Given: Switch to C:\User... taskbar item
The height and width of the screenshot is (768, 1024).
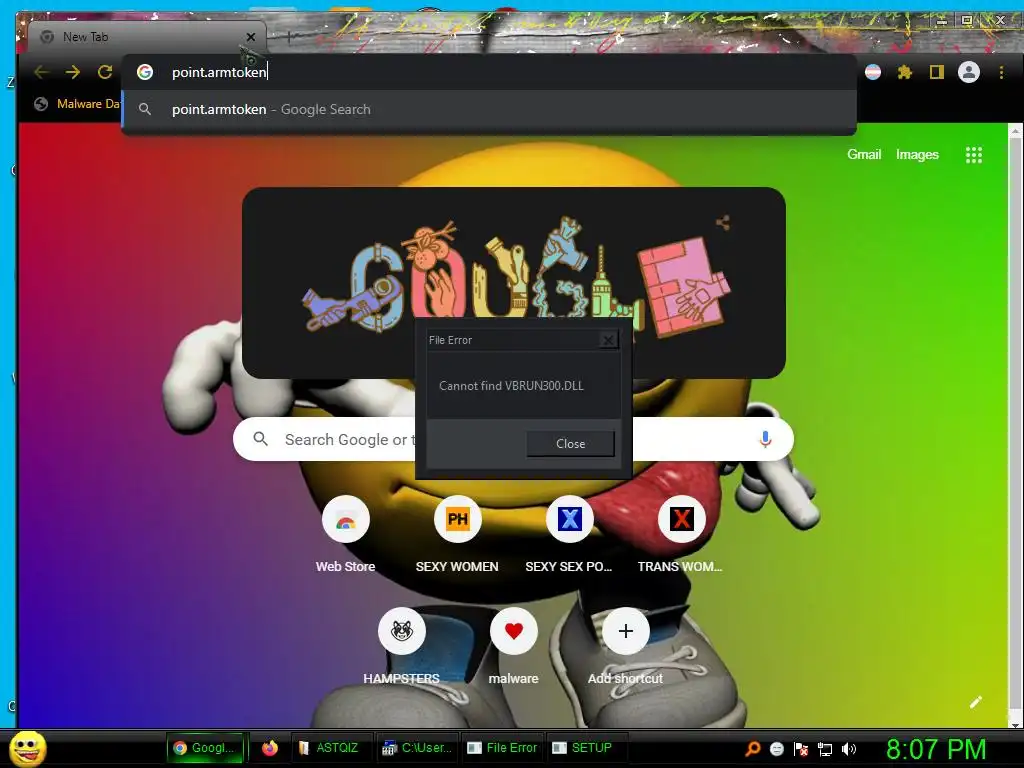Looking at the screenshot, I should click(x=417, y=748).
